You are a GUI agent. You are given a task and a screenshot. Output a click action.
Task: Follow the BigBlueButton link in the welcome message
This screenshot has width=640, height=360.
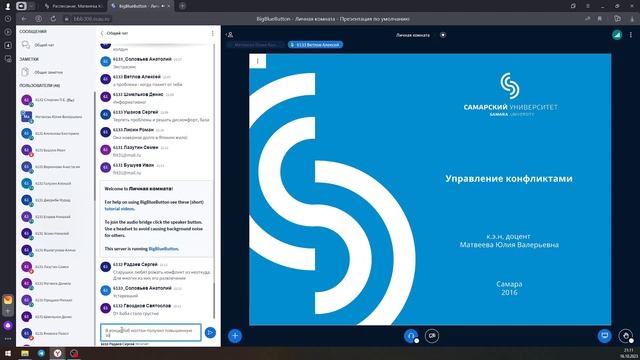163,249
